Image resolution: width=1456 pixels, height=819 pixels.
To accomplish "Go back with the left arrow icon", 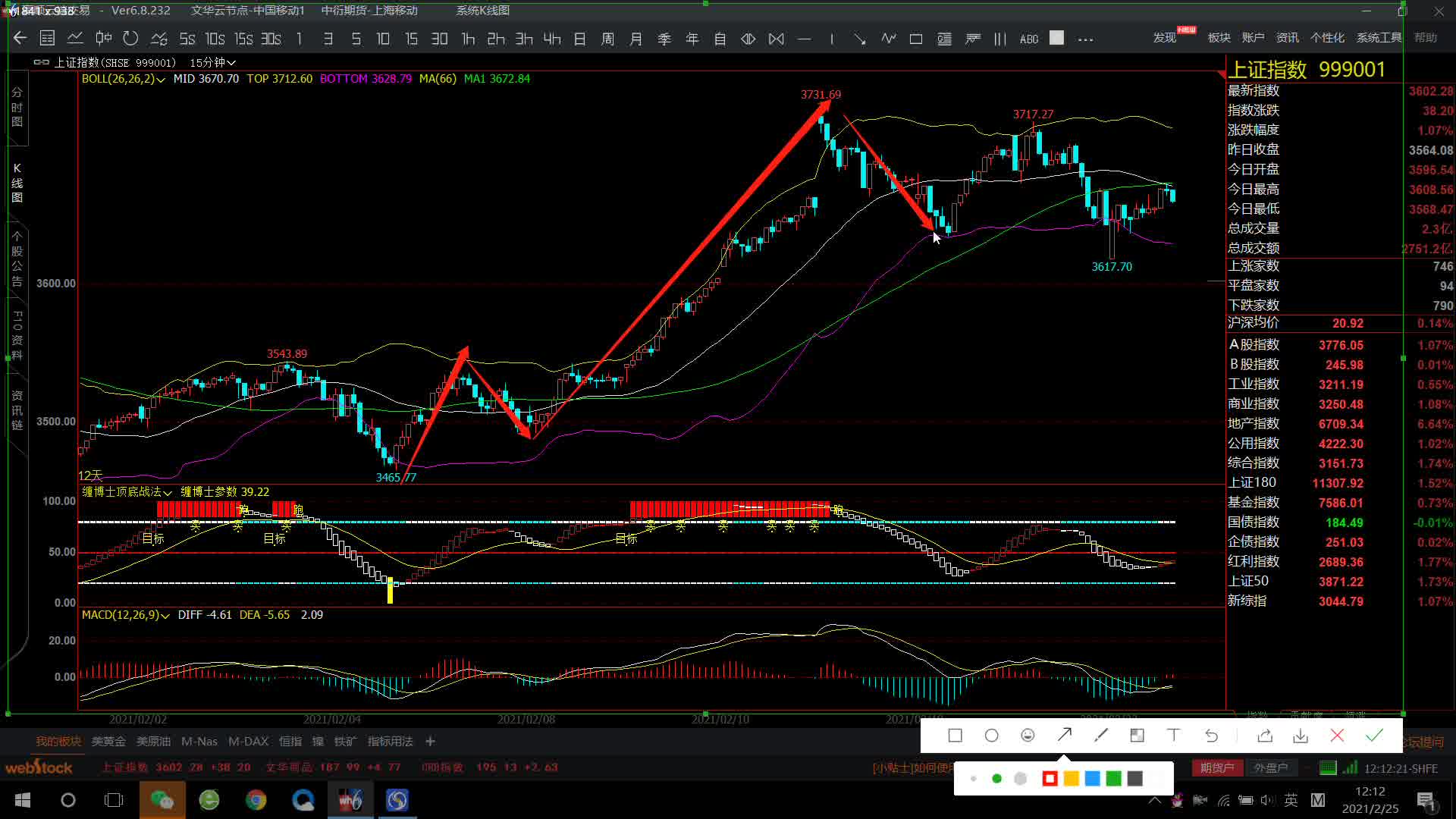I will [x=20, y=38].
